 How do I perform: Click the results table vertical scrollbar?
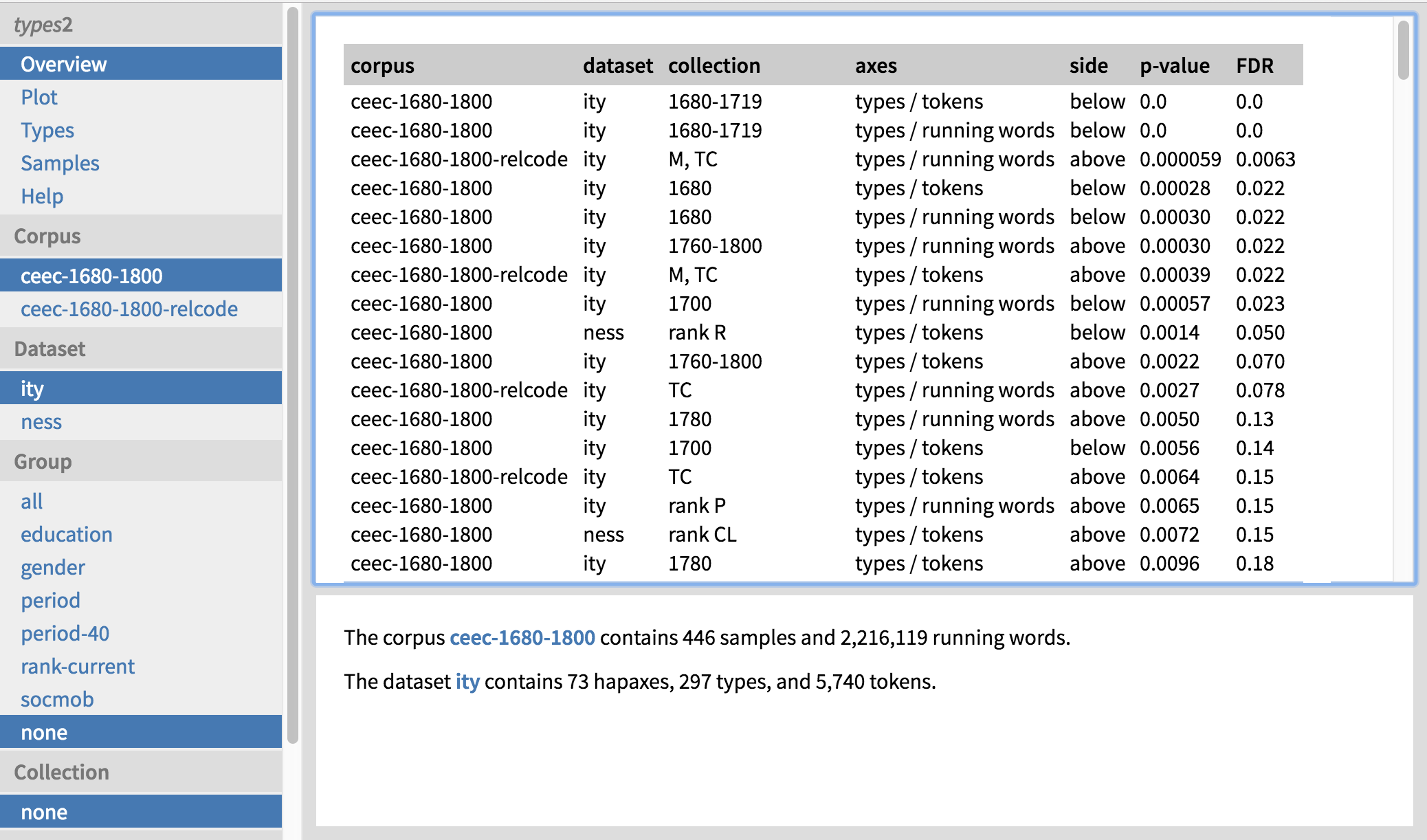click(x=1403, y=50)
